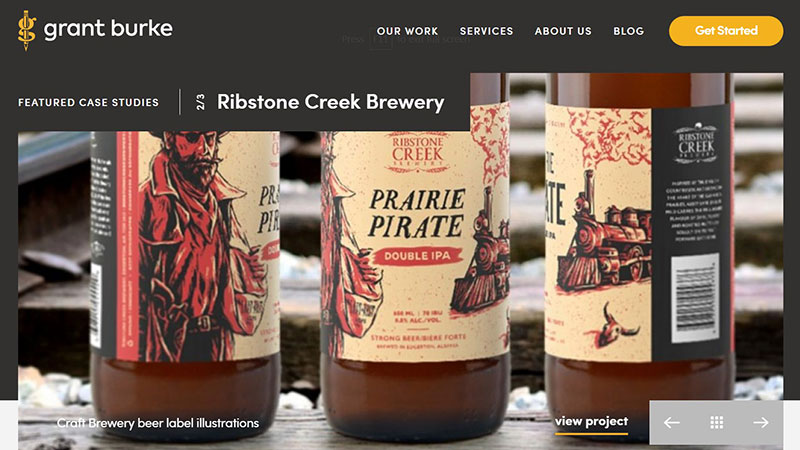
Task: Navigate to About Us page
Action: [563, 31]
